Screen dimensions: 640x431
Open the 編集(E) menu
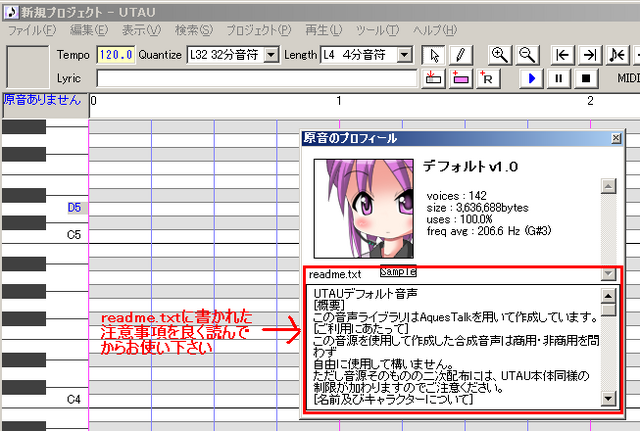point(89,31)
